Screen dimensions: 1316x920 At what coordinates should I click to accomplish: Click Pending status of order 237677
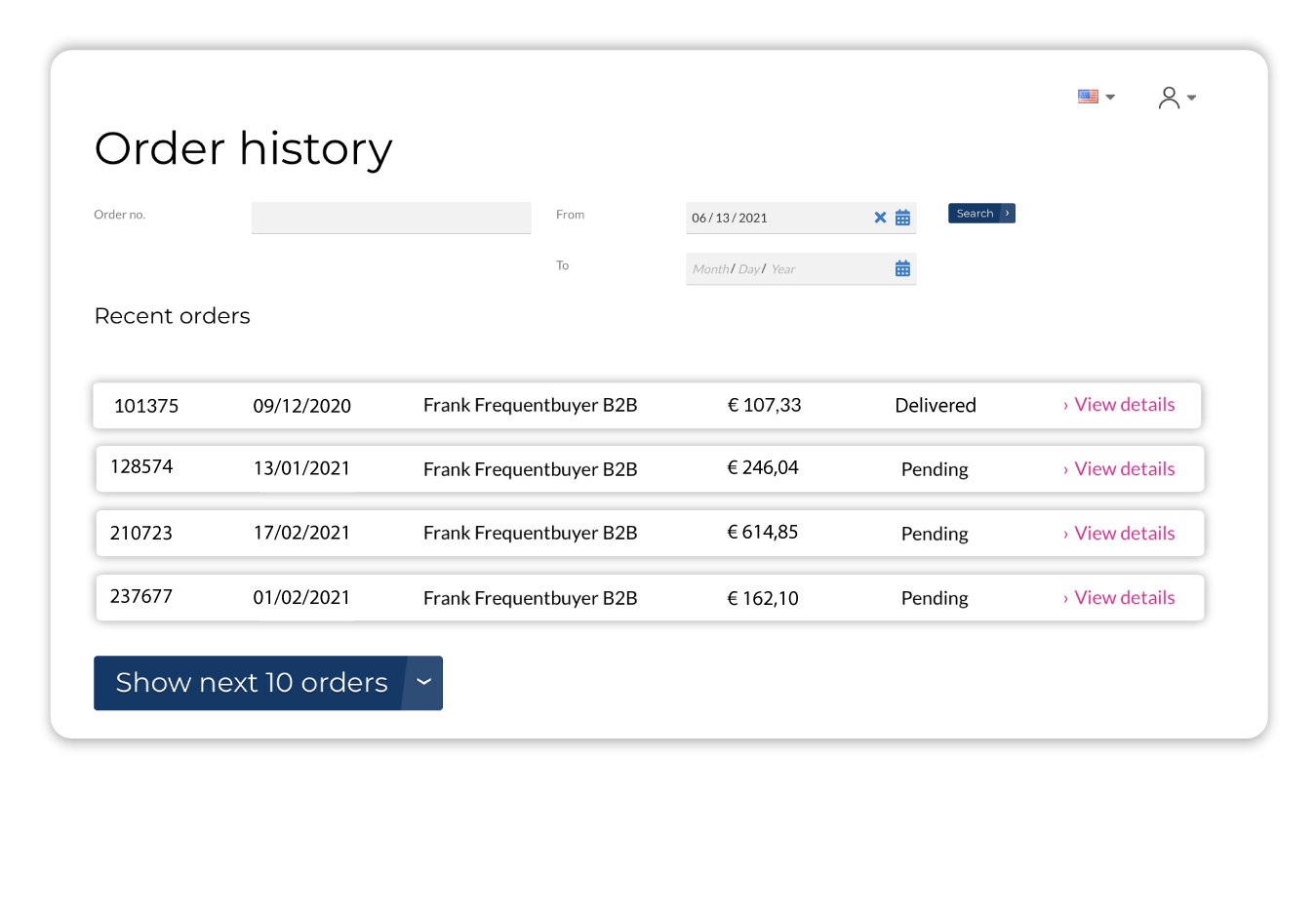[935, 598]
